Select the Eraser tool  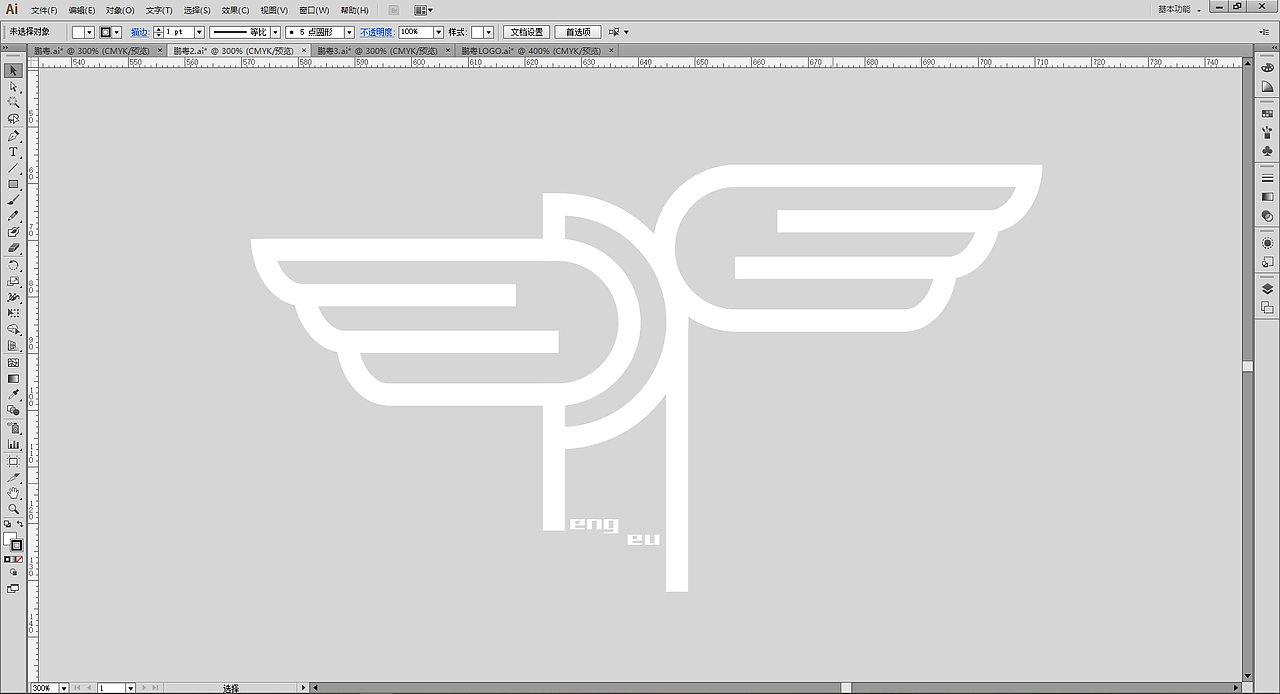(x=13, y=248)
